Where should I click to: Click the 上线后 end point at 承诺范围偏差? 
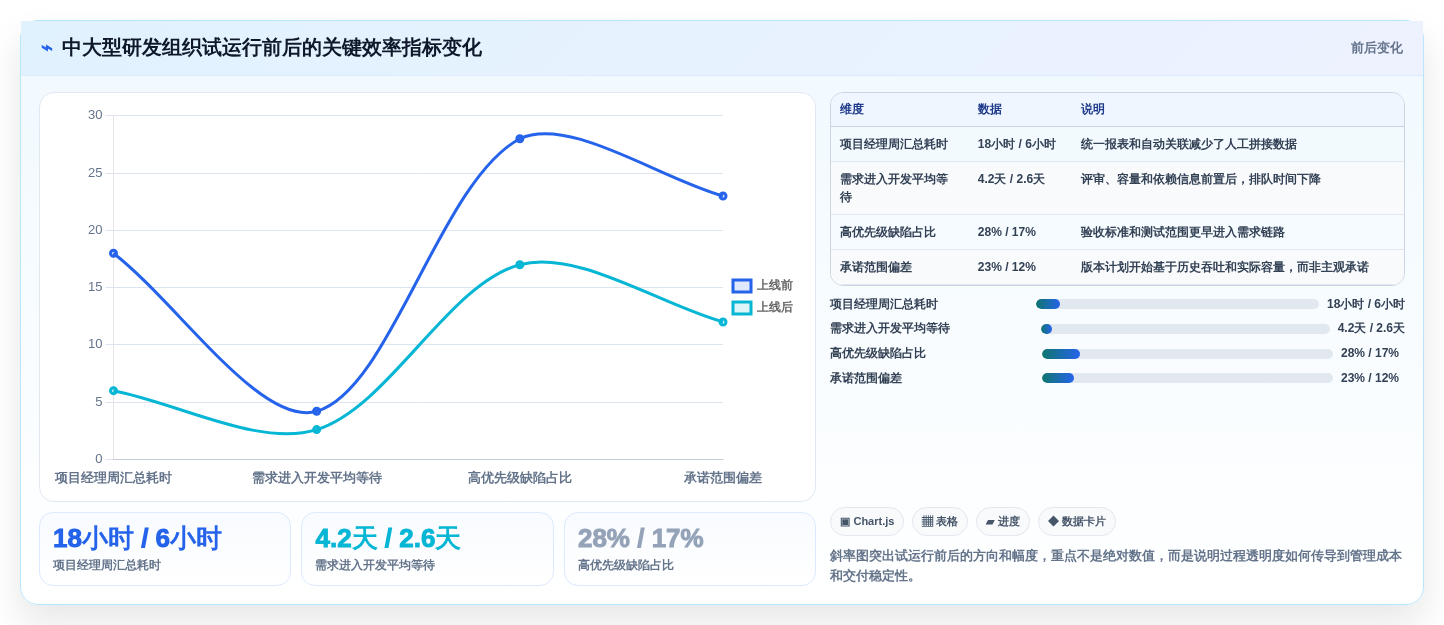tap(723, 322)
